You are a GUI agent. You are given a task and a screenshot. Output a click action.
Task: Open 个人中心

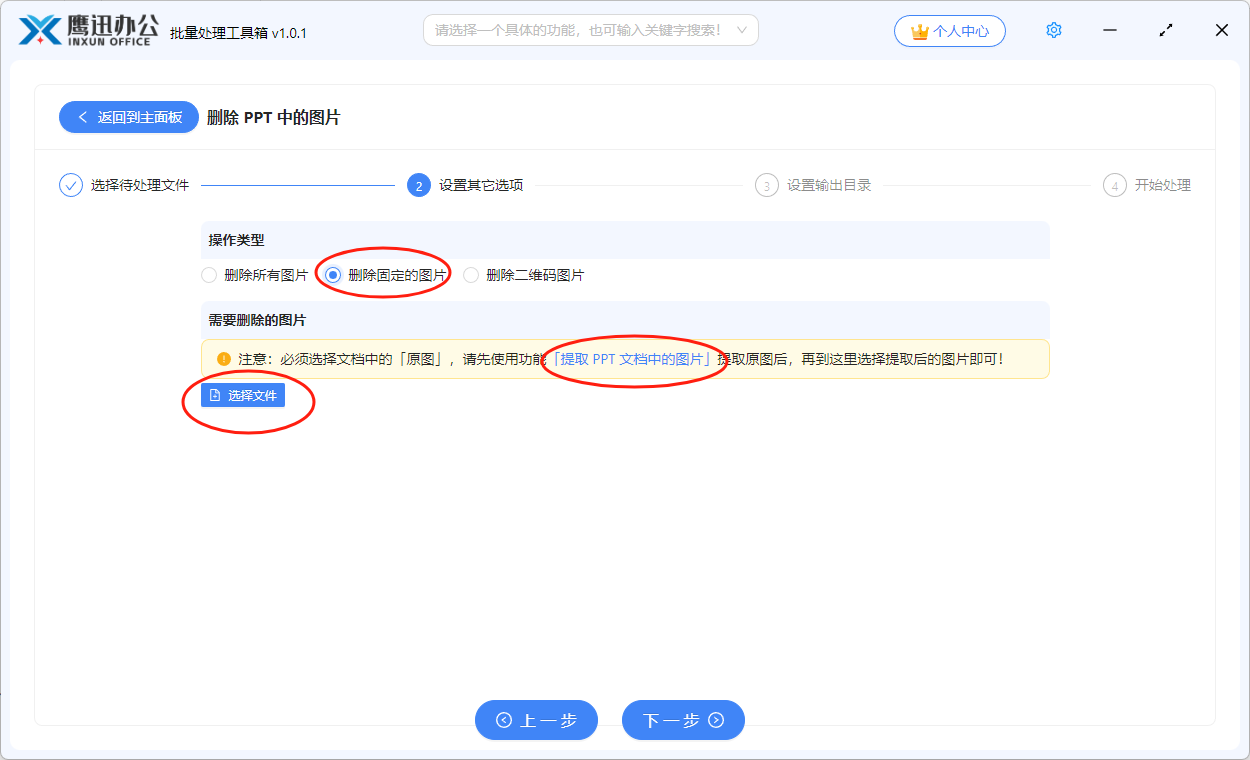(950, 31)
